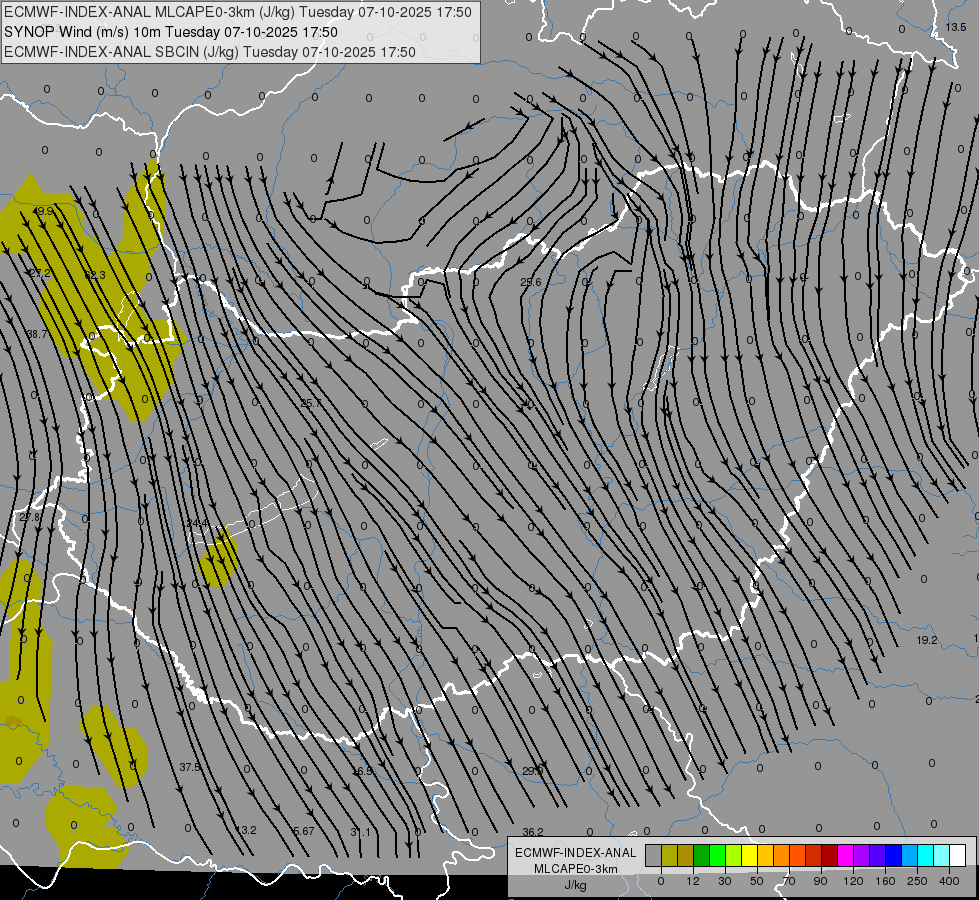Click the 13.5 value in top-right corner
Viewport: 979px width, 900px height.
pyautogui.click(x=955, y=27)
